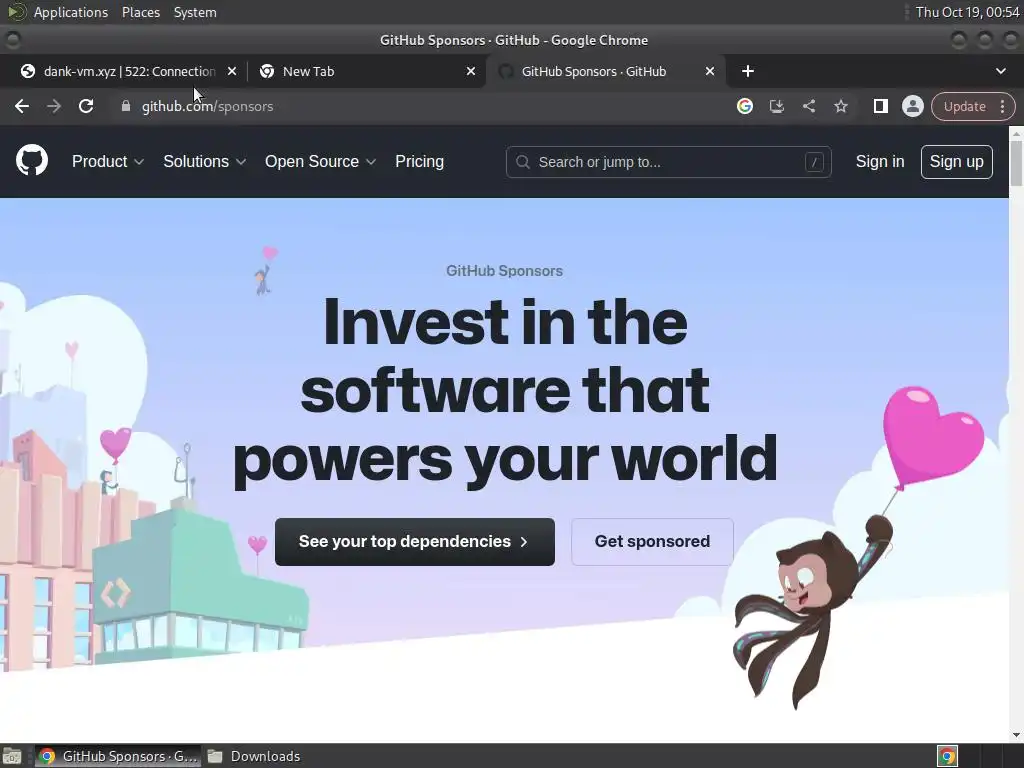Expand the Product menu

pyautogui.click(x=108, y=161)
